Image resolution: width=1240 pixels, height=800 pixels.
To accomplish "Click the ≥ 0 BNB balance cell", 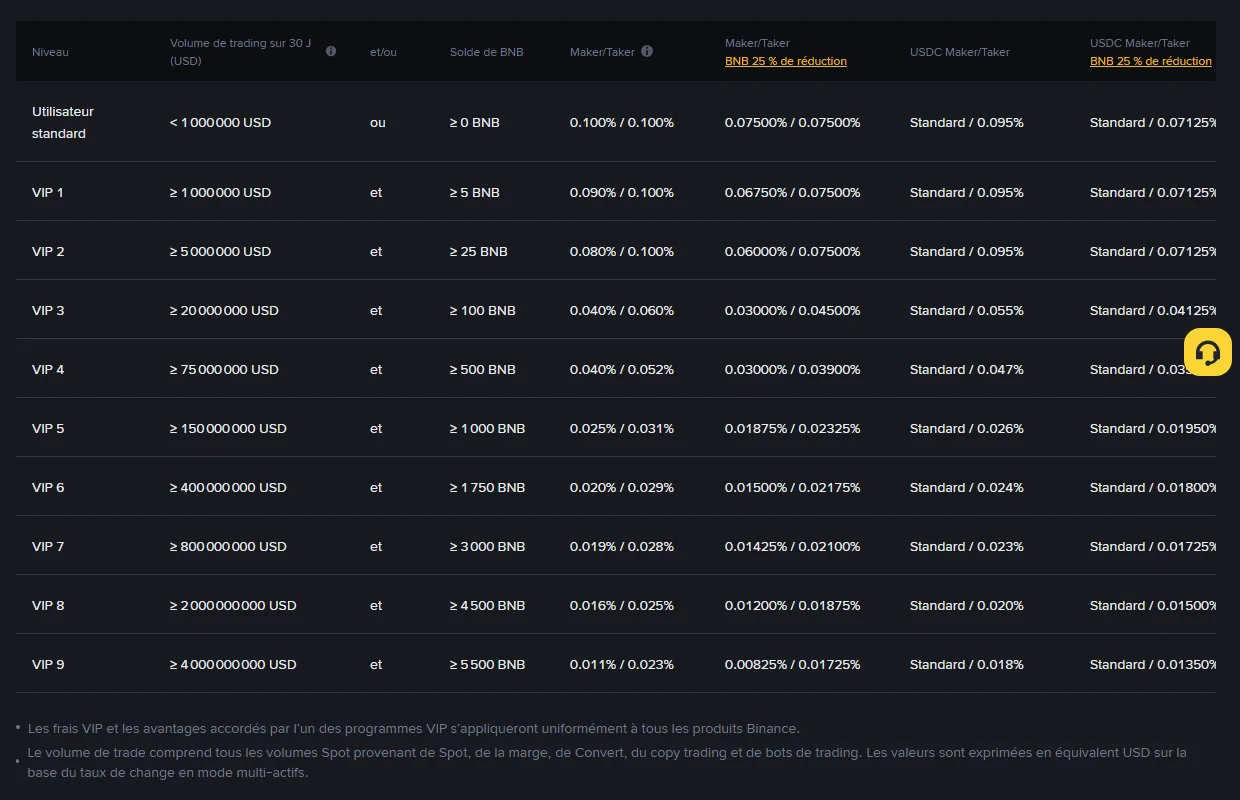I will coord(475,122).
